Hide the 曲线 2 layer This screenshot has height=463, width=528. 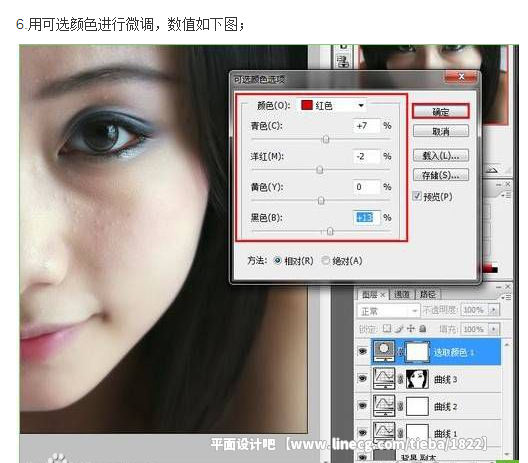pyautogui.click(x=362, y=405)
